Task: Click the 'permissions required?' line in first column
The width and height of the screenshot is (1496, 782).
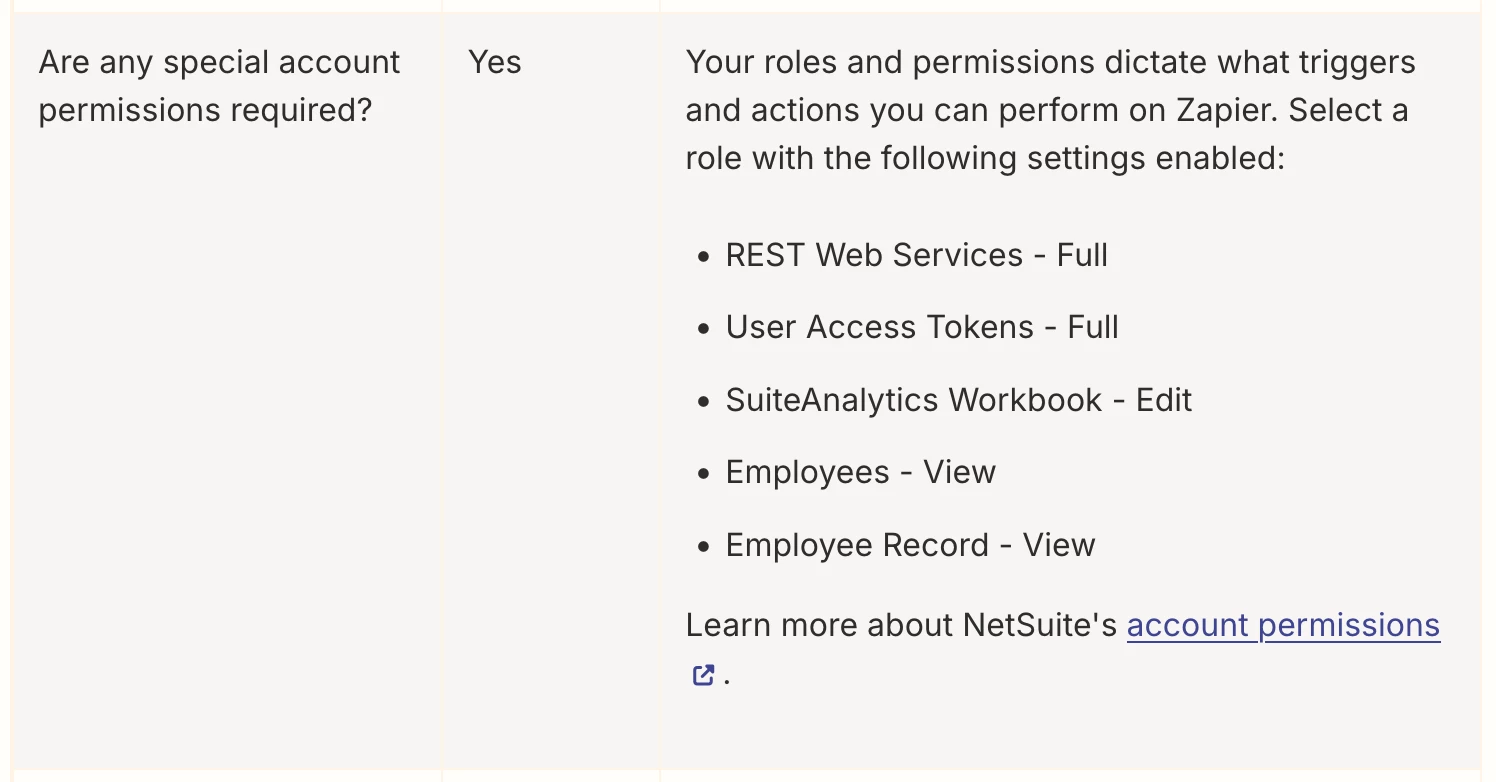Action: [205, 110]
